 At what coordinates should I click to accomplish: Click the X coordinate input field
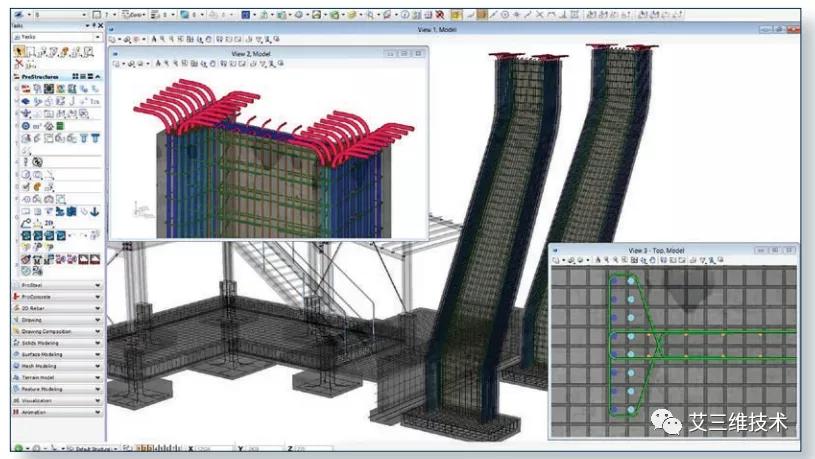(212, 449)
